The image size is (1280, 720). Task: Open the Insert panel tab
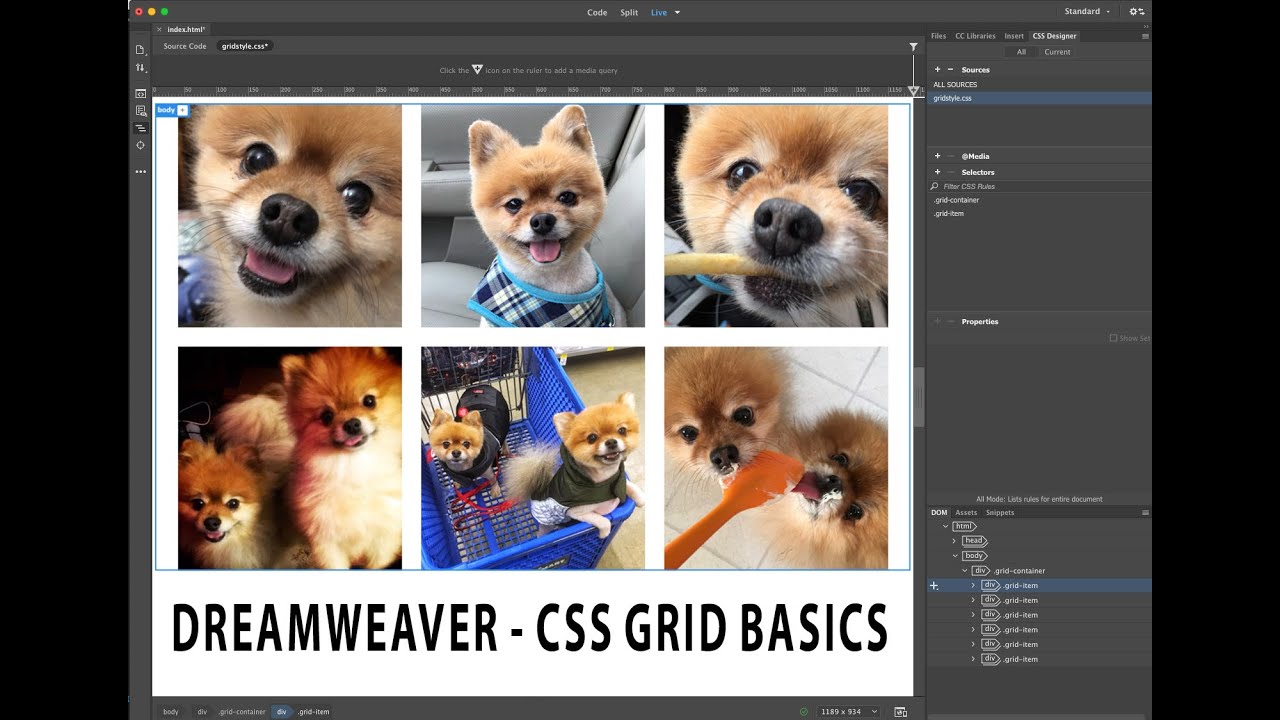[1014, 36]
